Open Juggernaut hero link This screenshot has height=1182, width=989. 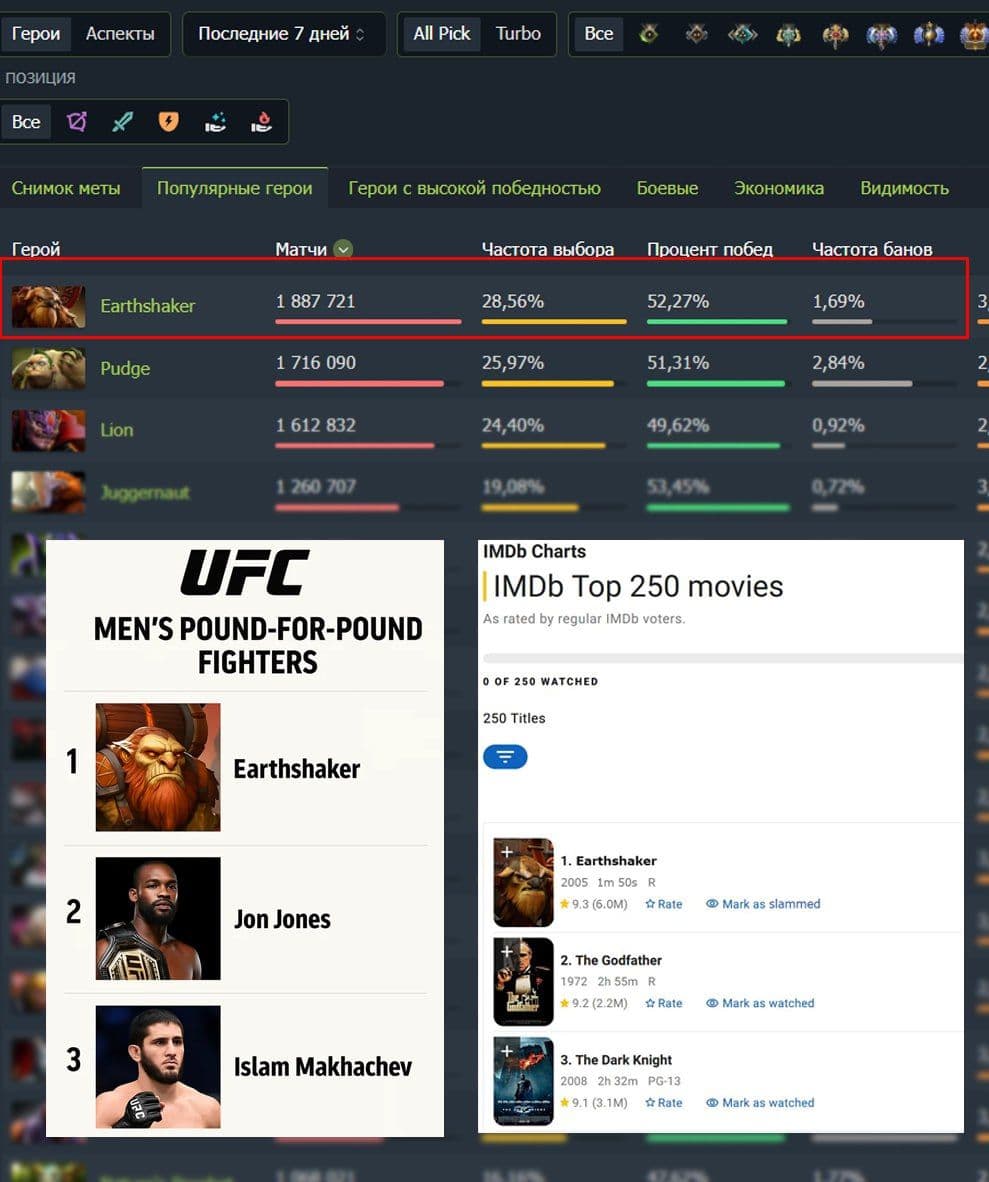click(x=145, y=493)
